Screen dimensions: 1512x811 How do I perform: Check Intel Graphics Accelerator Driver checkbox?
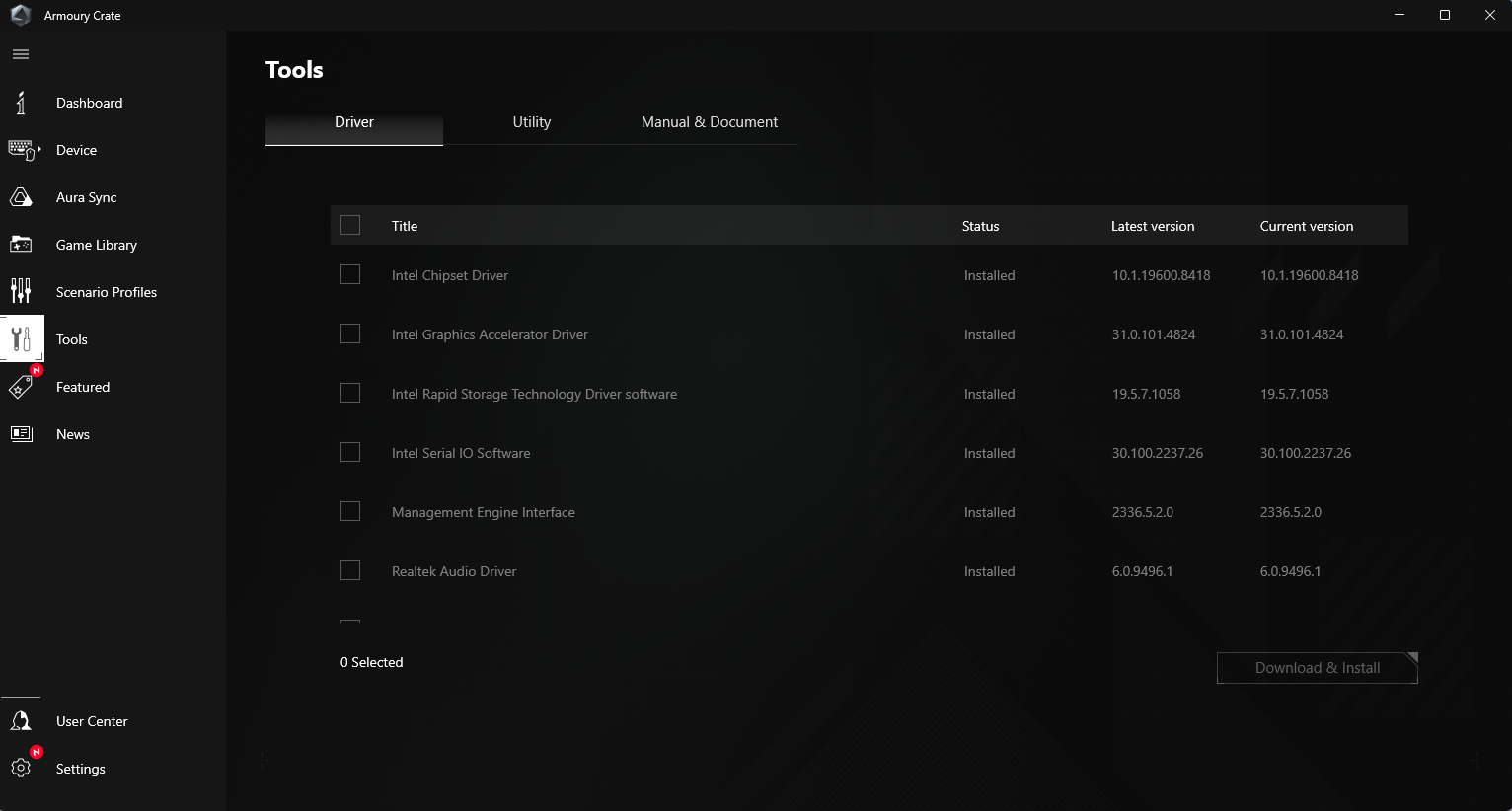click(x=350, y=333)
